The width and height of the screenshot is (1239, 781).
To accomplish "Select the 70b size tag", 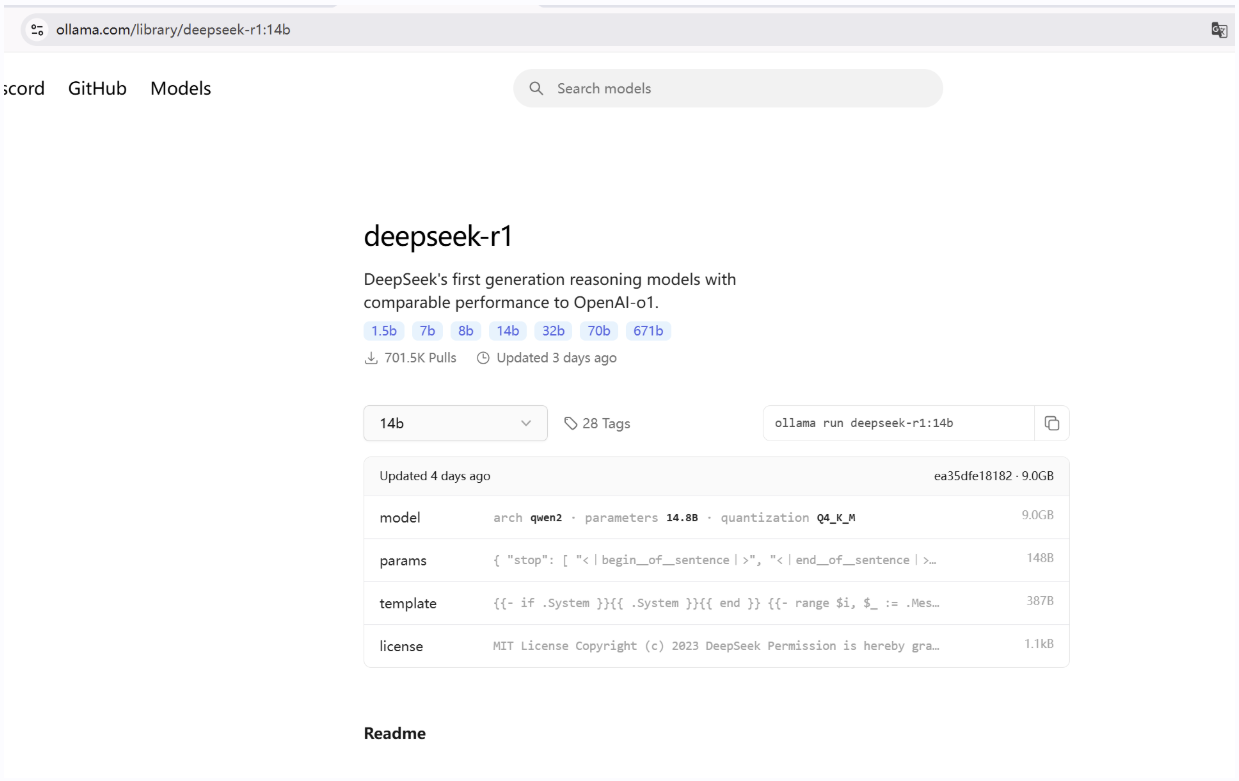I will coord(599,332).
